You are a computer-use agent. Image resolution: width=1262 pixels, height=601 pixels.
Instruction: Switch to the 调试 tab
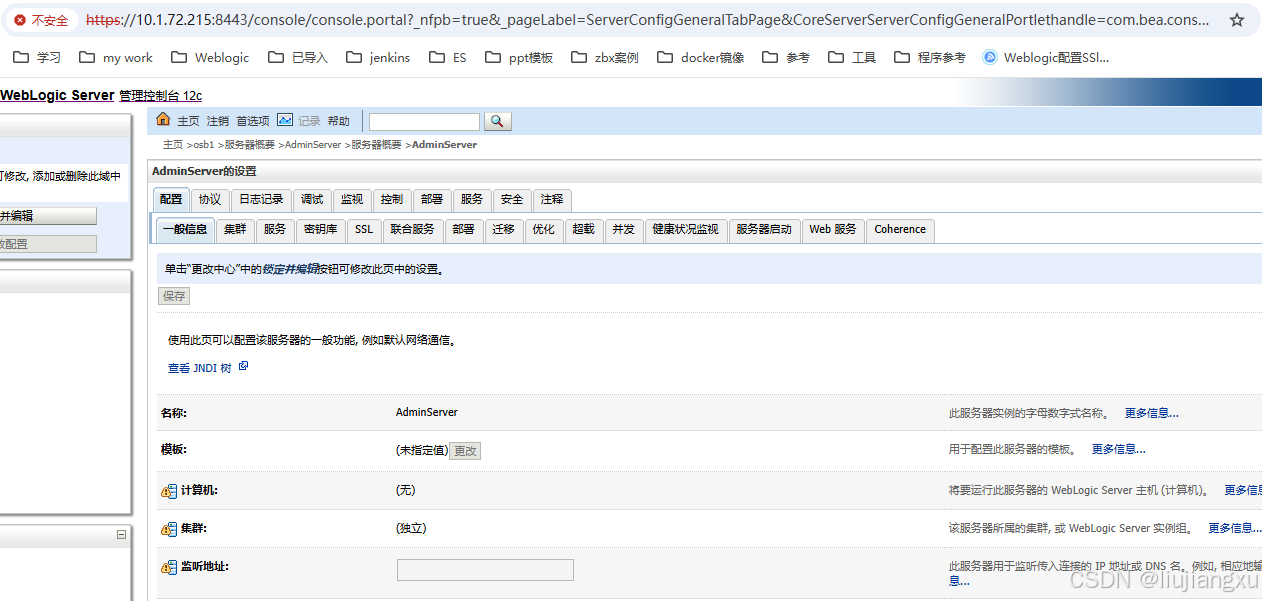pos(312,199)
